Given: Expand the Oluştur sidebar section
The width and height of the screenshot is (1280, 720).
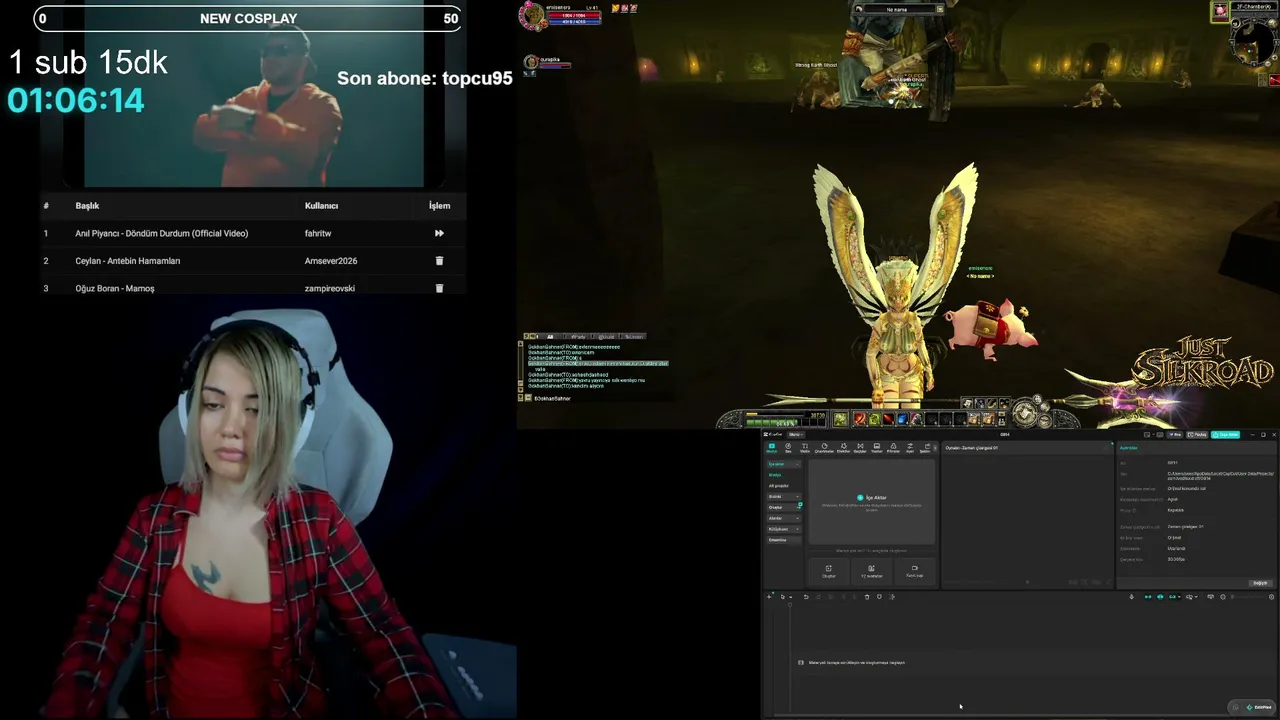Looking at the screenshot, I should (783, 508).
